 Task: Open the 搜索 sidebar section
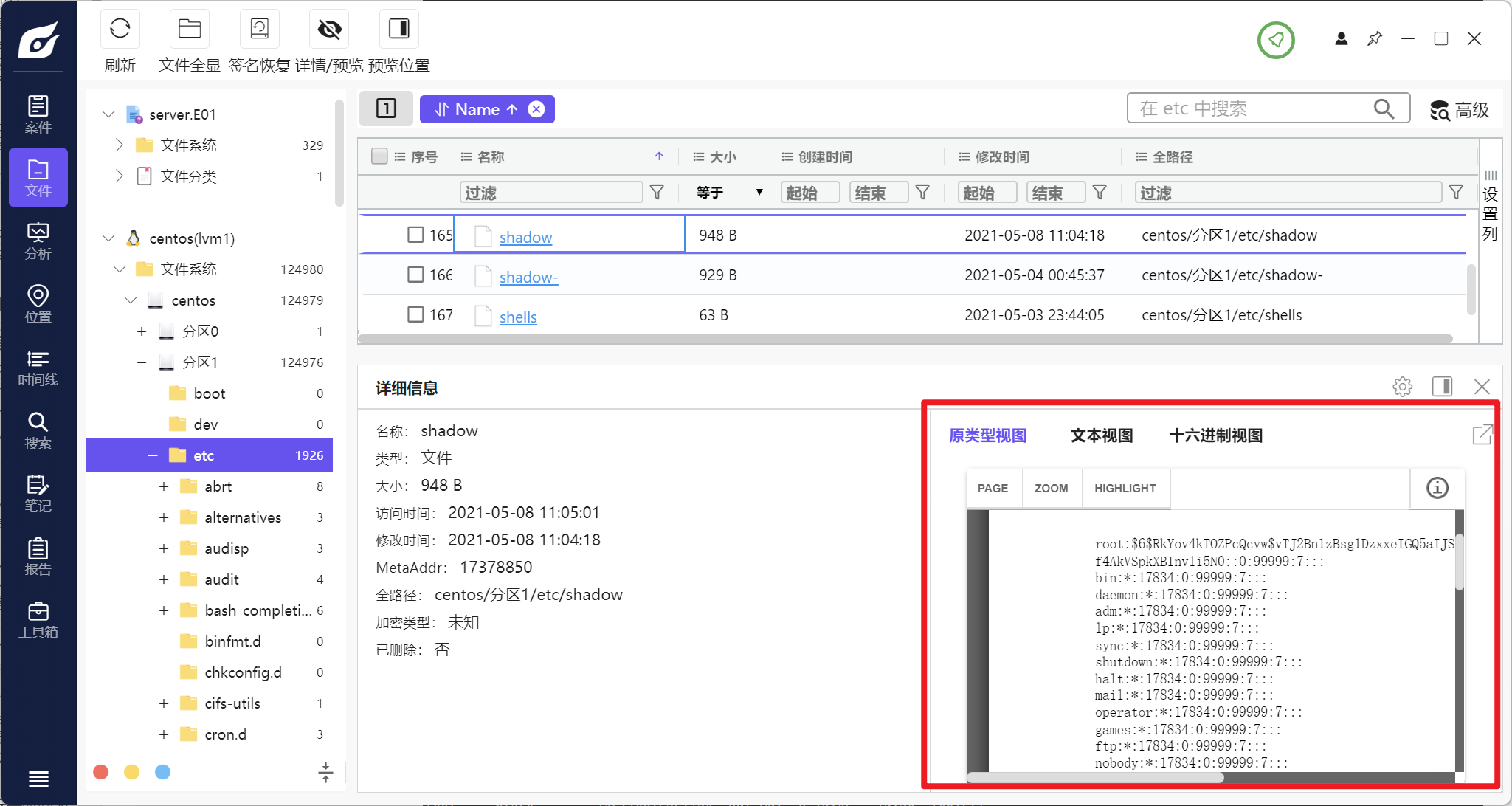pos(38,431)
